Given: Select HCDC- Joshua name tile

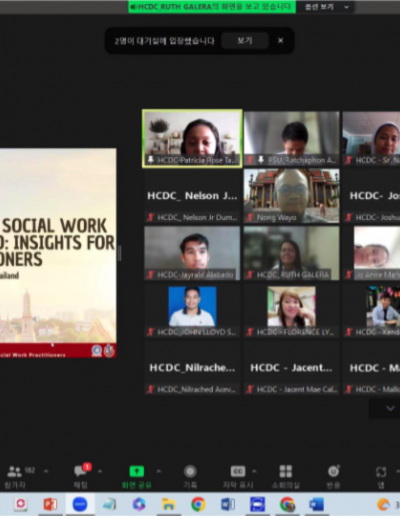Looking at the screenshot, I should (372, 196).
